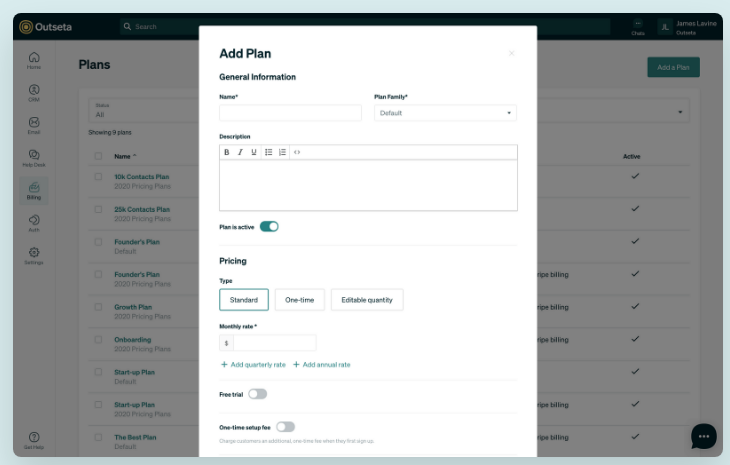The height and width of the screenshot is (465, 730).
Task: Click the Outseta logo
Action: (46, 27)
